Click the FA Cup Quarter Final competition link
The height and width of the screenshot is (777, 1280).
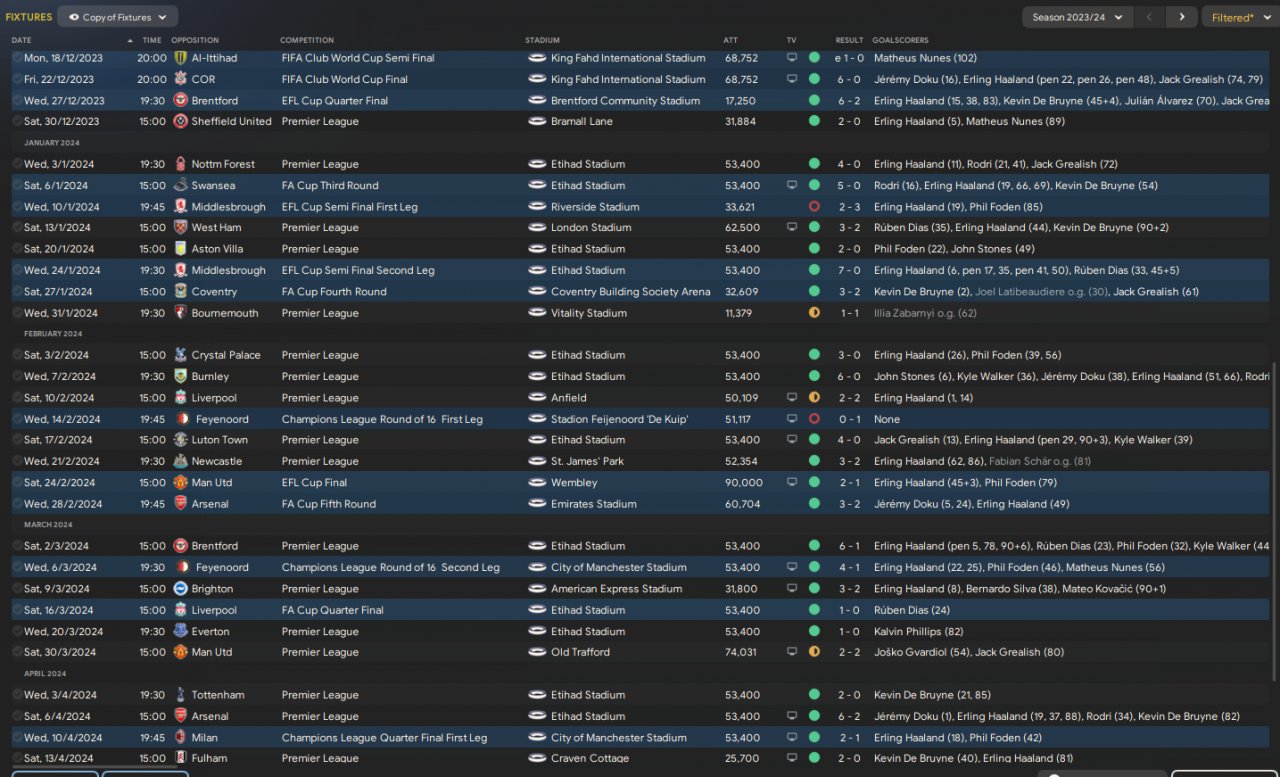click(330, 610)
